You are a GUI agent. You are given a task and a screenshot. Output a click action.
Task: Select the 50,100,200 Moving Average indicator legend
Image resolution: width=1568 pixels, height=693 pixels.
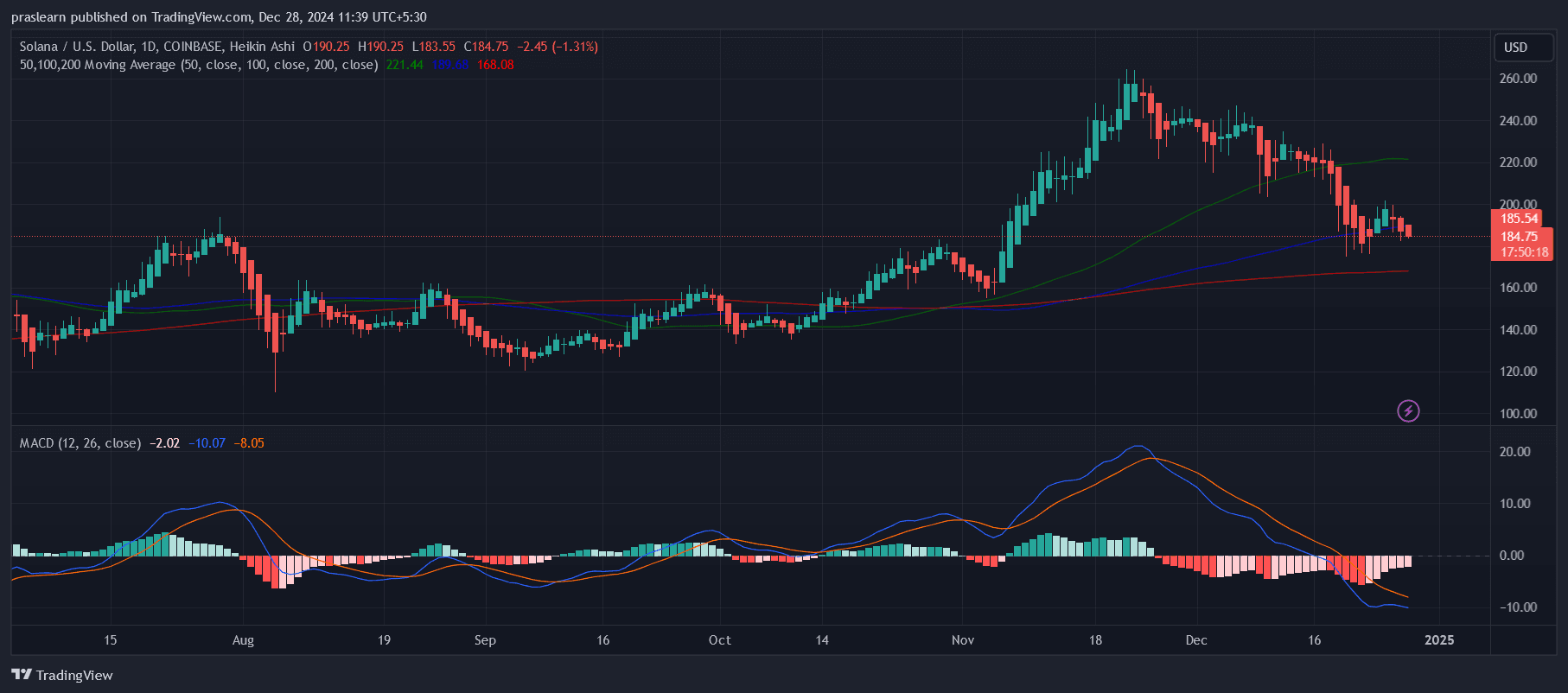tap(199, 65)
